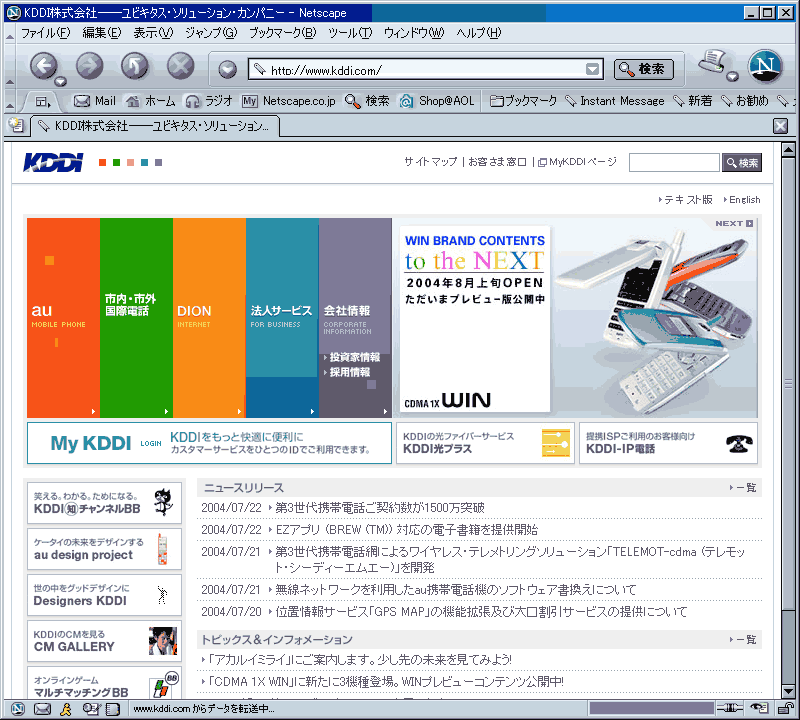Click the My KDDI LOGIN banner
Image resolution: width=800 pixels, height=720 pixels.
tap(209, 443)
